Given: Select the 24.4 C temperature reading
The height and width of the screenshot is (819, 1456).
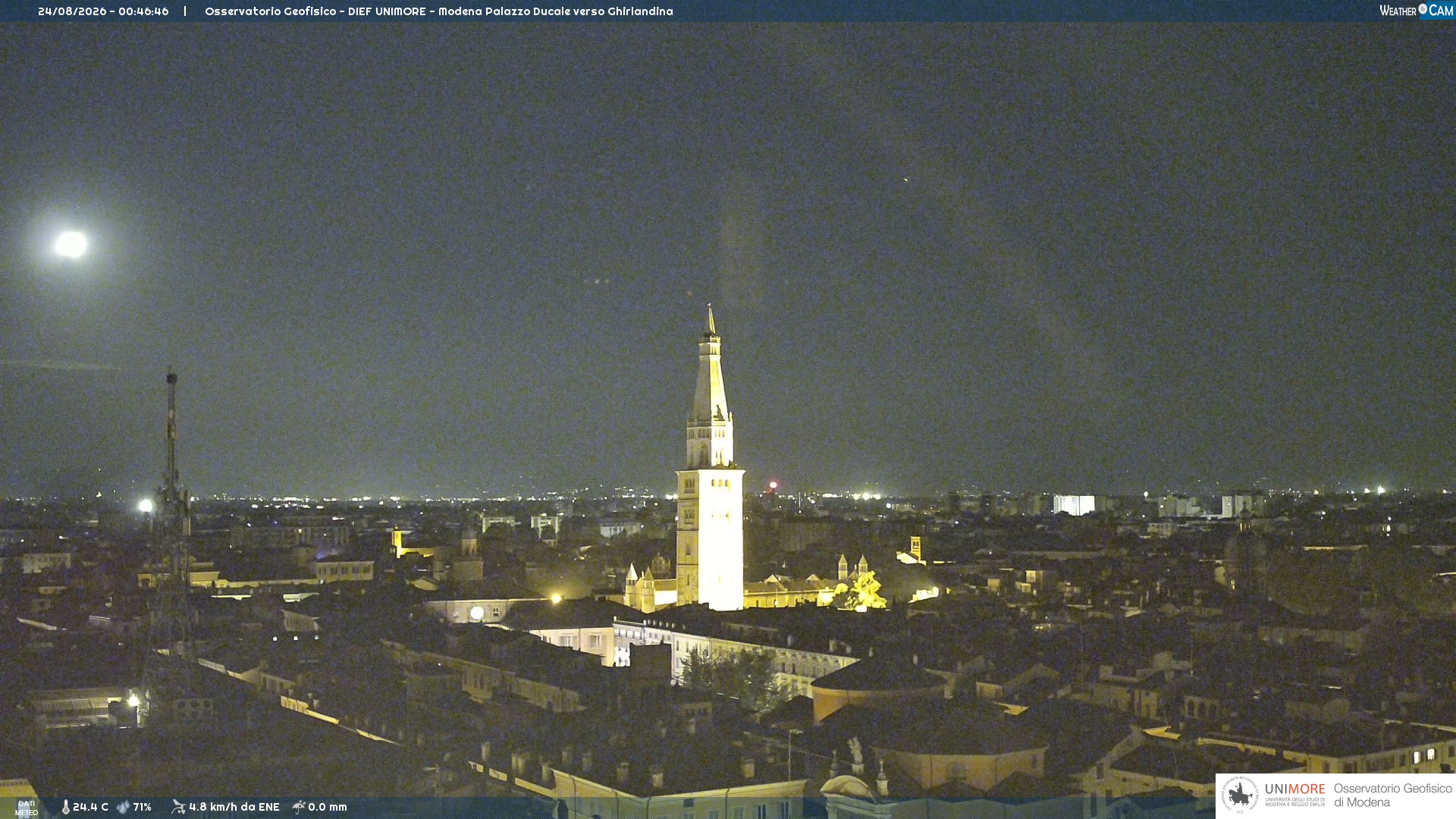Looking at the screenshot, I should coord(90,807).
